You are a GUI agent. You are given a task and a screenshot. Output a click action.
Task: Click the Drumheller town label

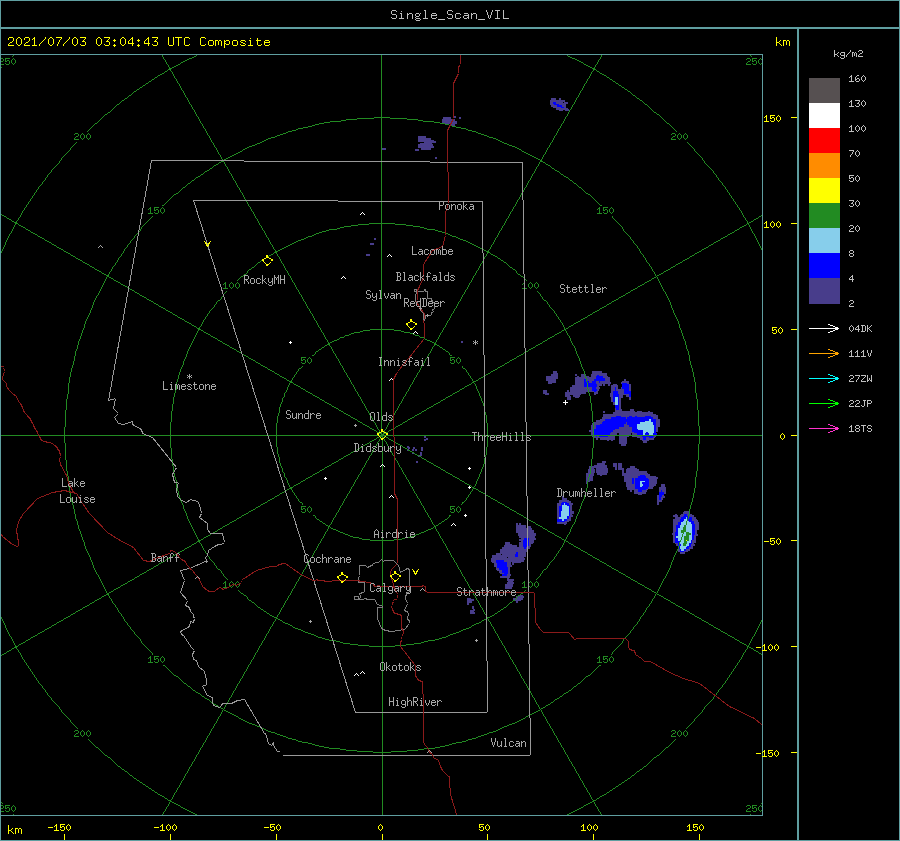point(586,493)
